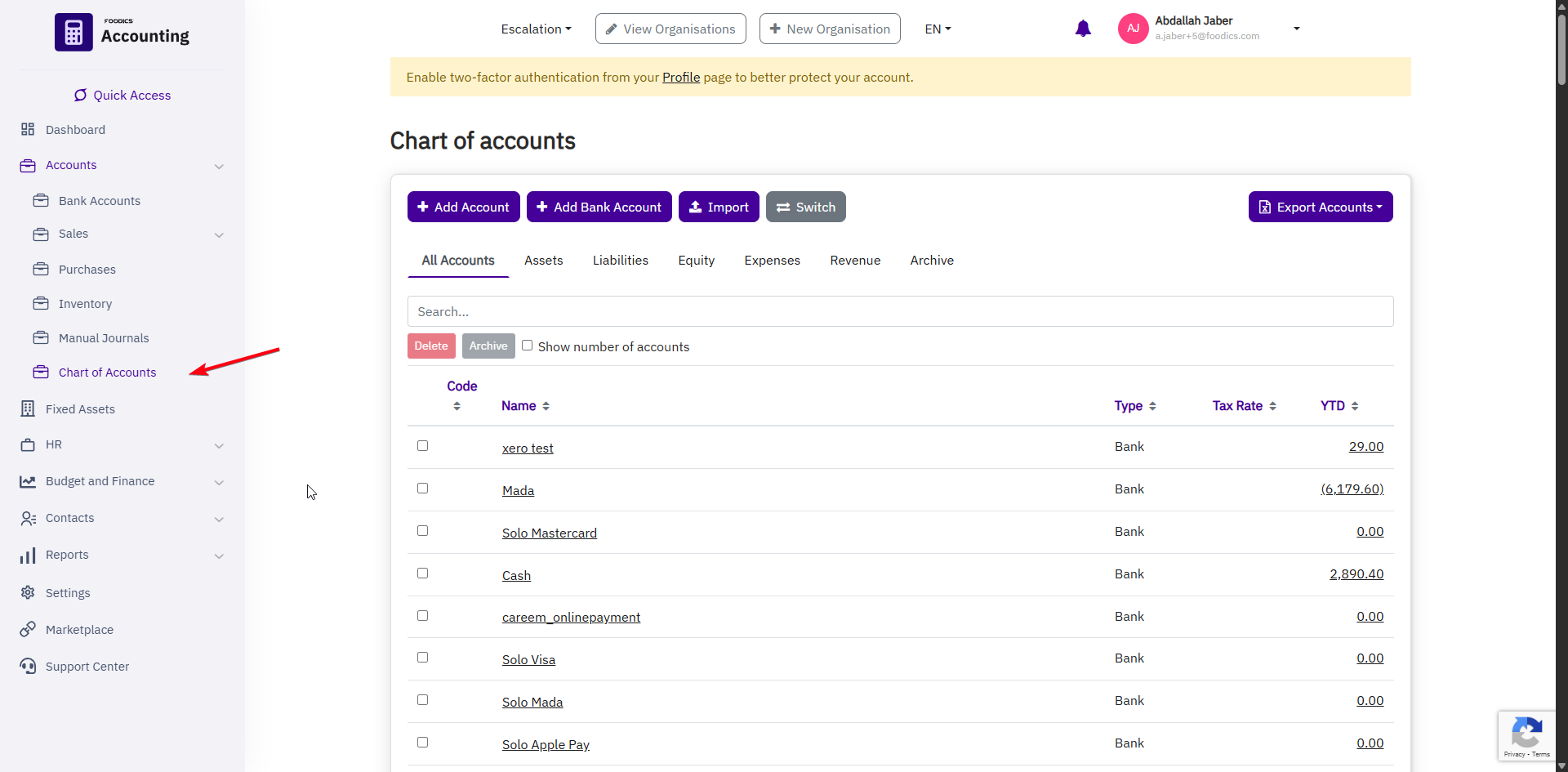Open the Export Accounts dropdown
The image size is (1568, 772).
1320,207
